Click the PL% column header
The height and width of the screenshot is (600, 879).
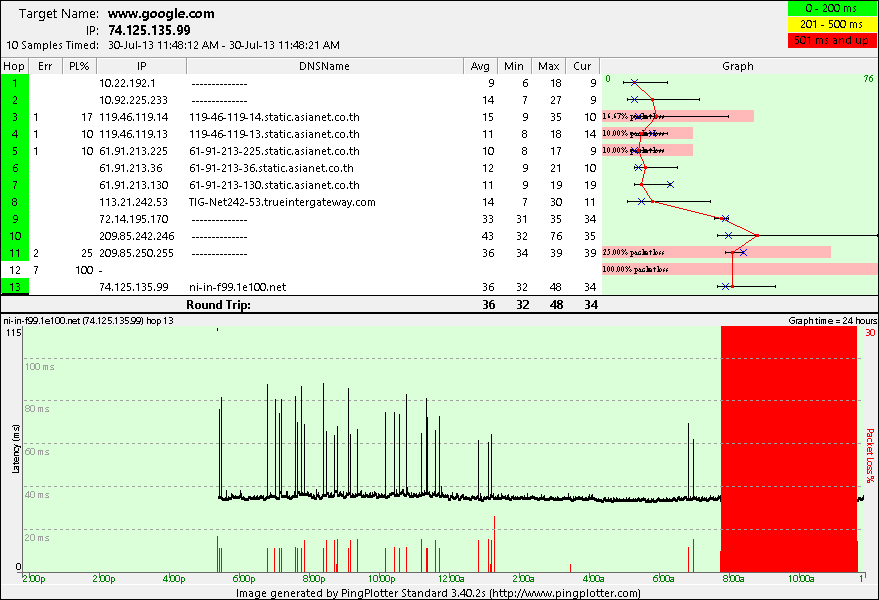(80, 66)
